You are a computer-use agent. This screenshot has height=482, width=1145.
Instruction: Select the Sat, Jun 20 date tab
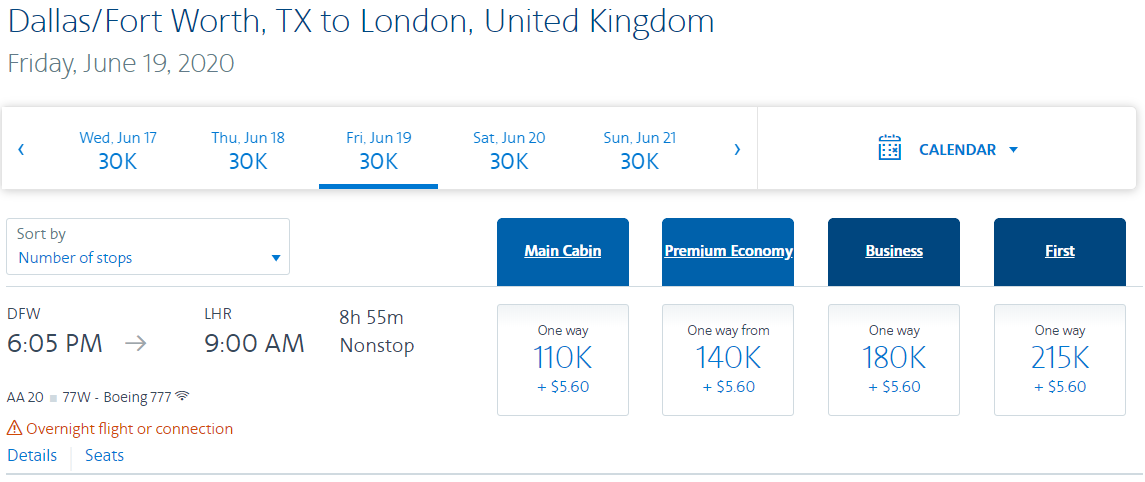point(509,149)
